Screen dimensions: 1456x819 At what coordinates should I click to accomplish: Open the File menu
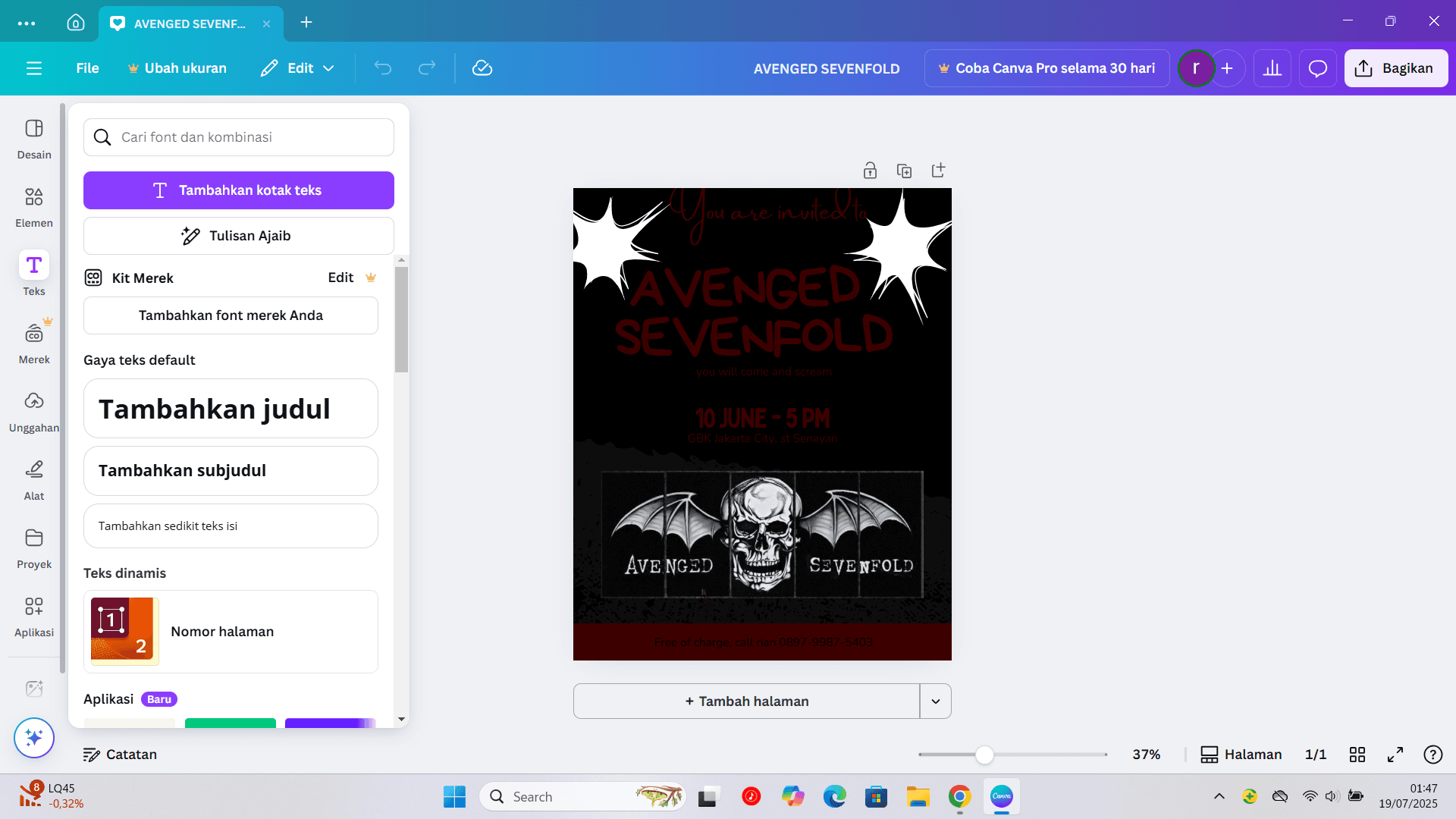87,68
